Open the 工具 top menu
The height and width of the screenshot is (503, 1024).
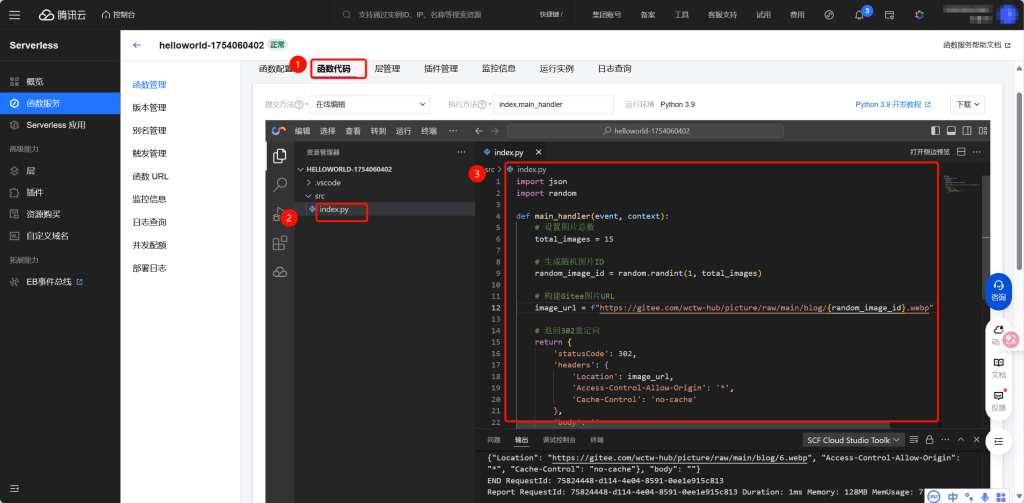(x=681, y=14)
